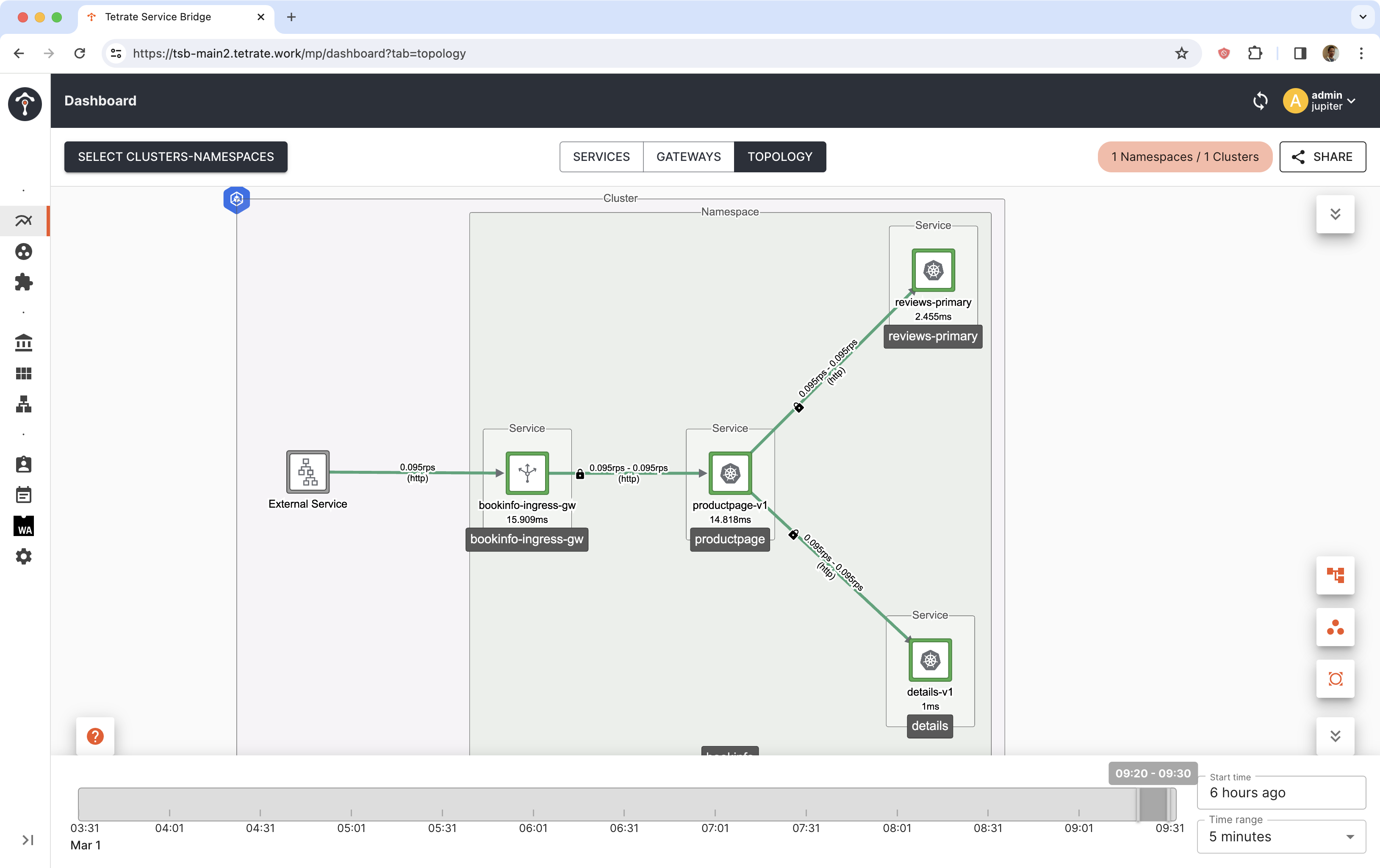Open the ID badge sidebar icon
The width and height of the screenshot is (1380, 868).
23,464
